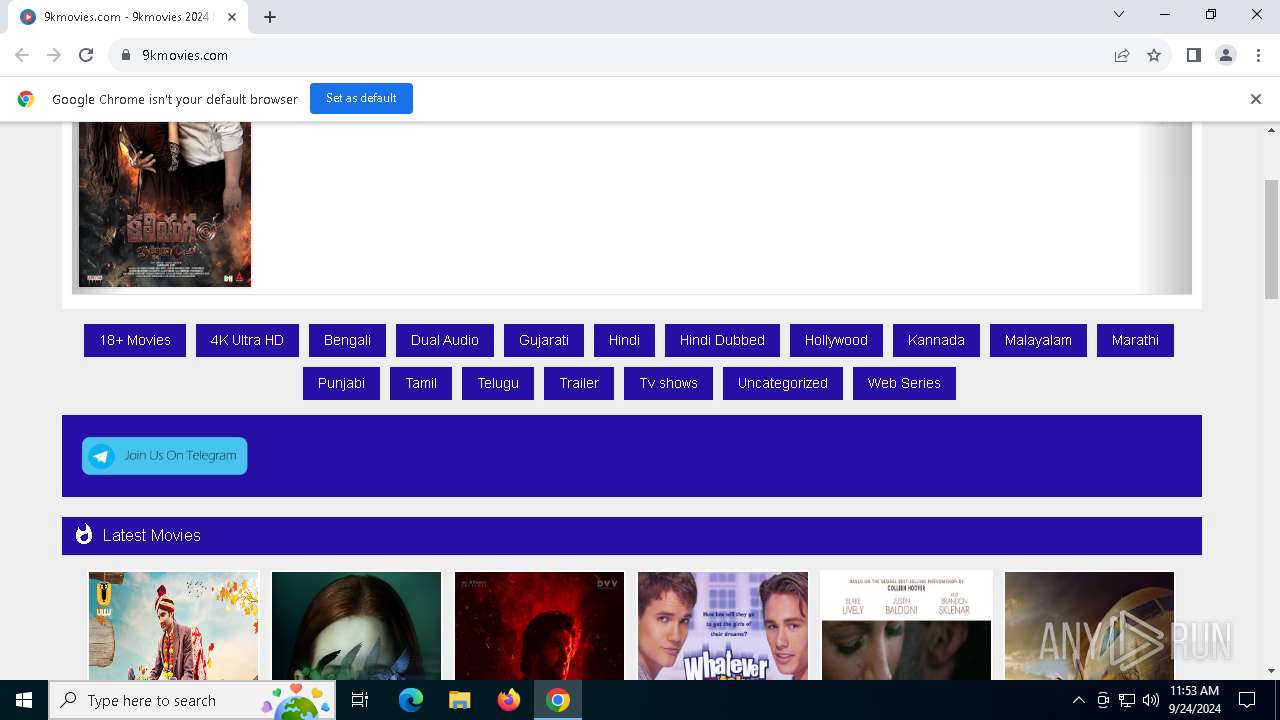The width and height of the screenshot is (1280, 720).
Task: Browse the Hindi category
Action: click(x=624, y=340)
